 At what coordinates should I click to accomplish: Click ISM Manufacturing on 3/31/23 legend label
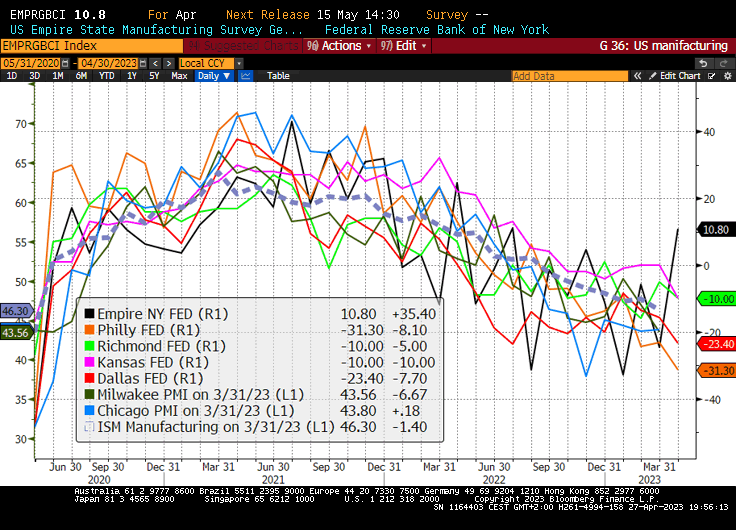point(216,427)
